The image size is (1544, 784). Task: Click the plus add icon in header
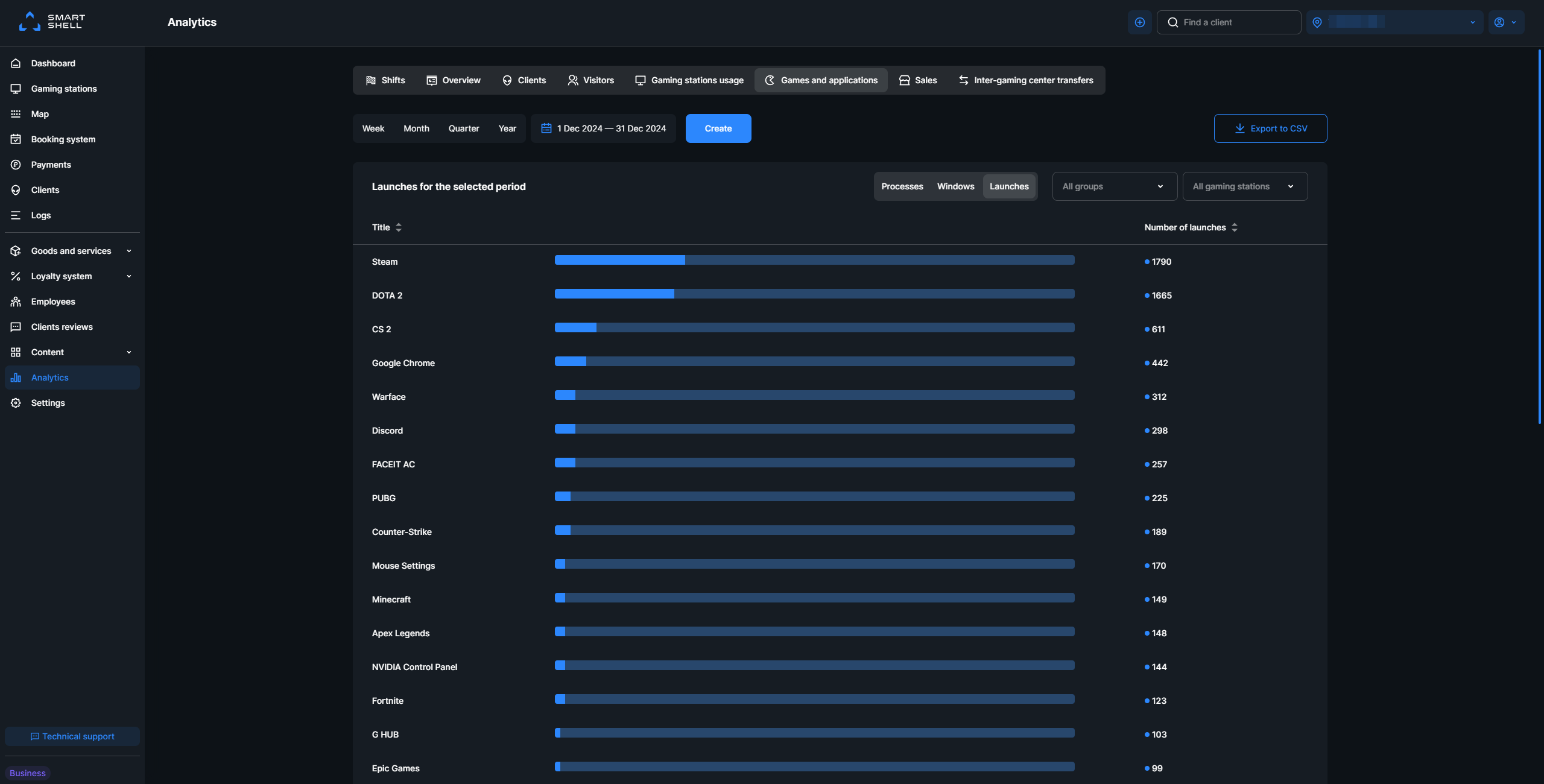coord(1139,22)
